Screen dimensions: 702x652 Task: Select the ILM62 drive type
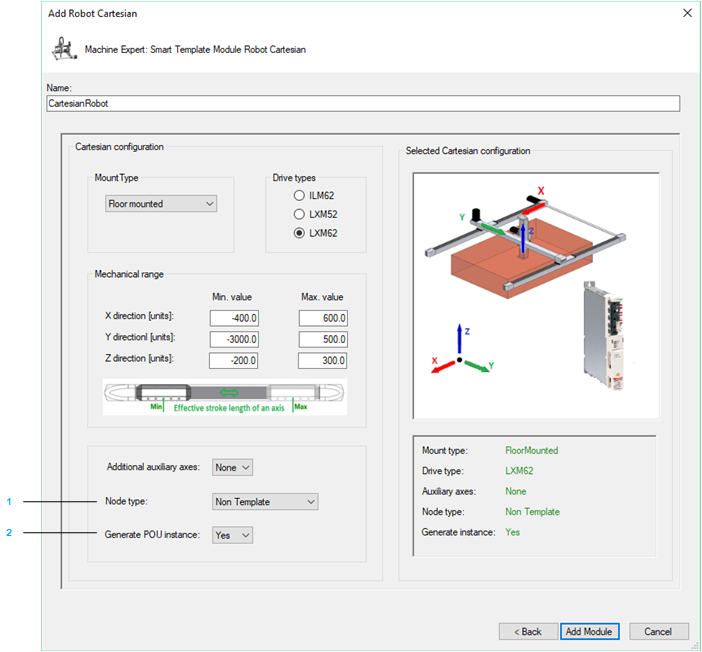pyautogui.click(x=299, y=195)
